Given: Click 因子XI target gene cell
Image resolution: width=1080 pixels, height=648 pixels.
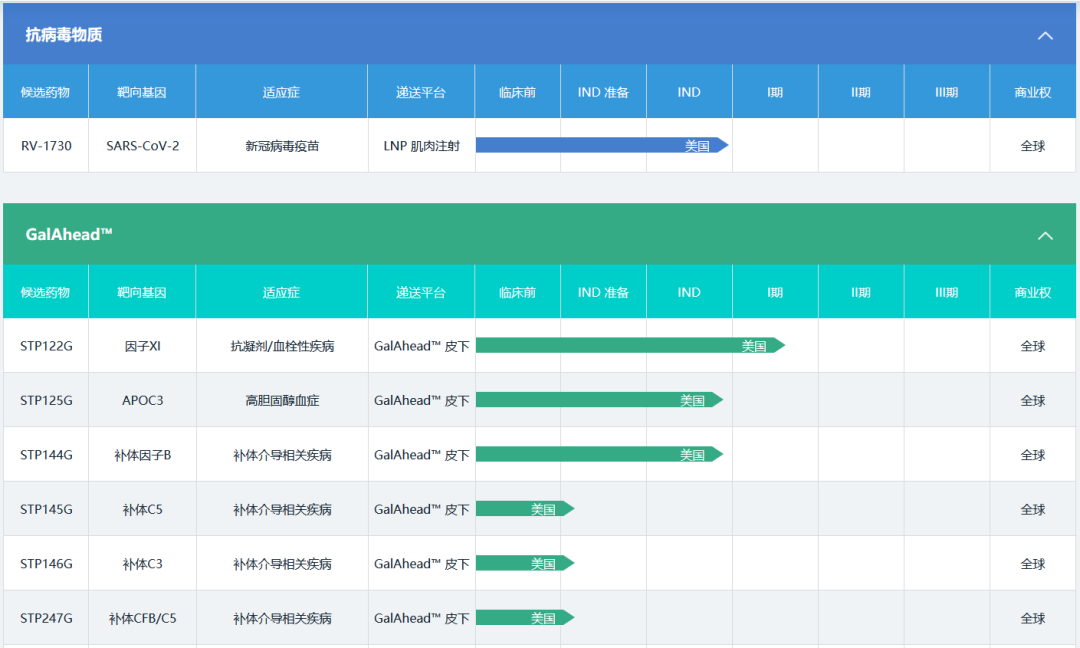Looking at the screenshot, I should tap(143, 346).
